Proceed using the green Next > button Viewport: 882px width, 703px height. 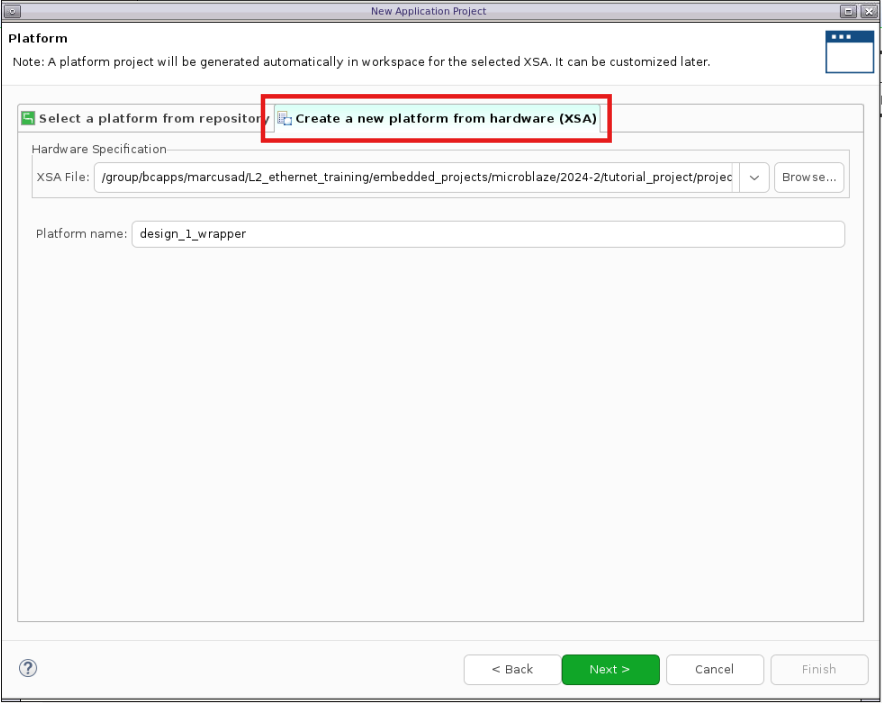[x=610, y=669]
